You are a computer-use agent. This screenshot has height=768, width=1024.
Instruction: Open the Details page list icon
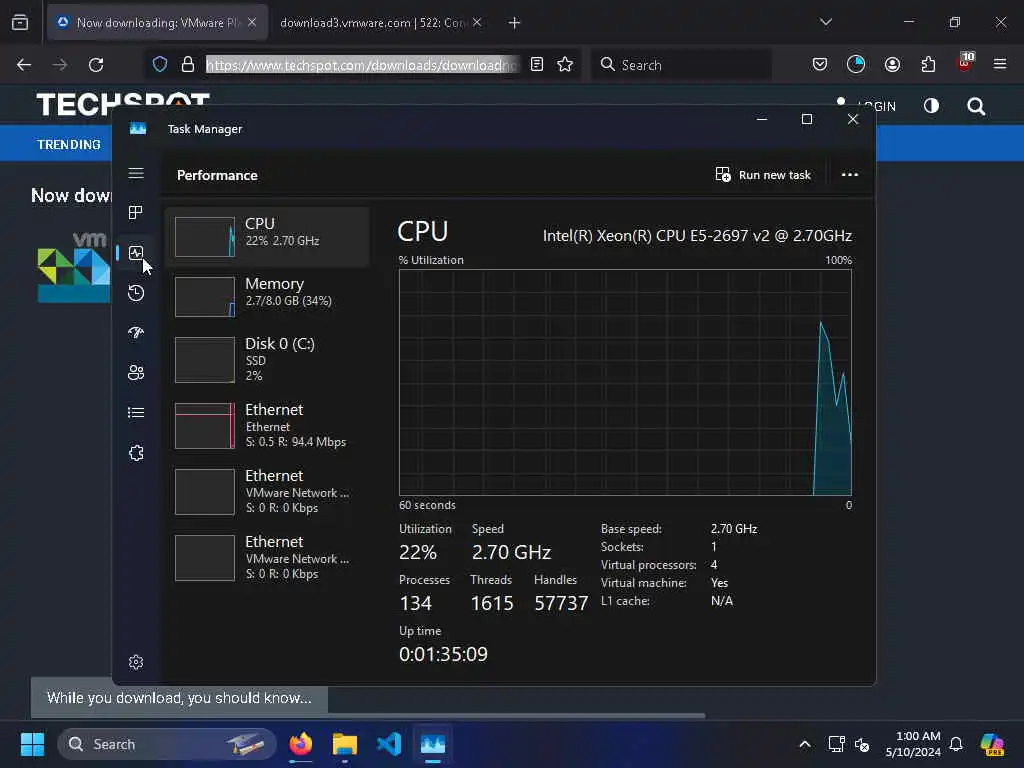[x=136, y=413]
